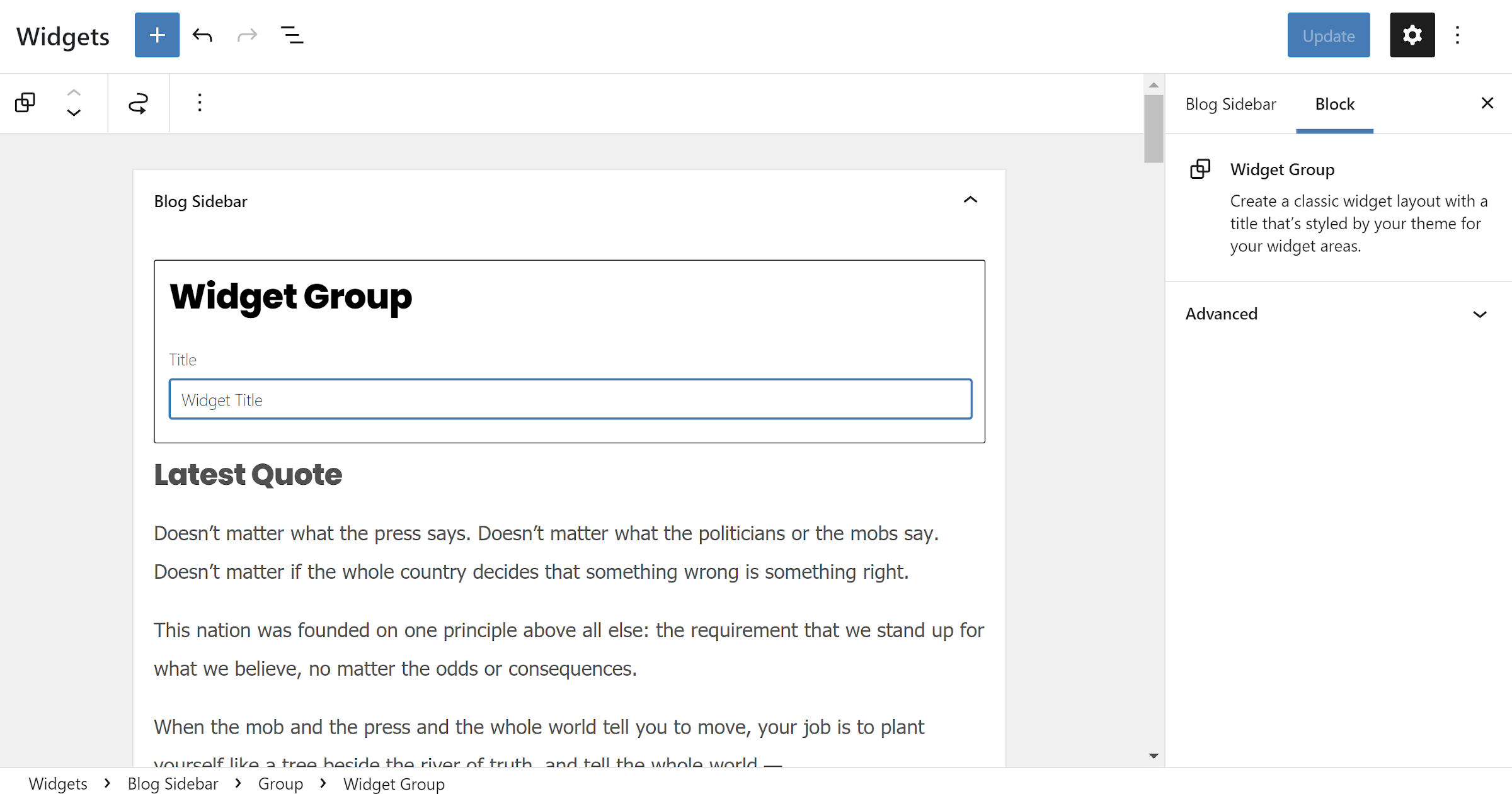Undo the last change
Image resolution: width=1512 pixels, height=794 pixels.
tap(202, 35)
